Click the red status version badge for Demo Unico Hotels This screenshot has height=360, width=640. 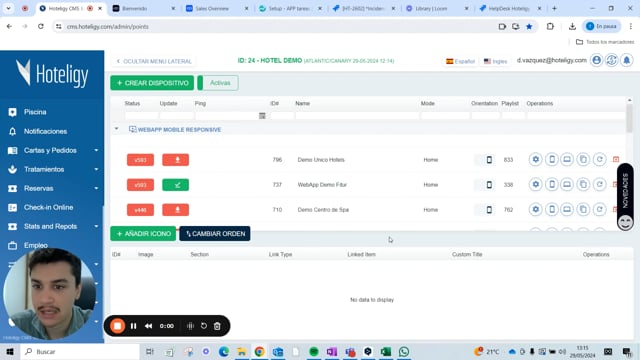pos(140,160)
